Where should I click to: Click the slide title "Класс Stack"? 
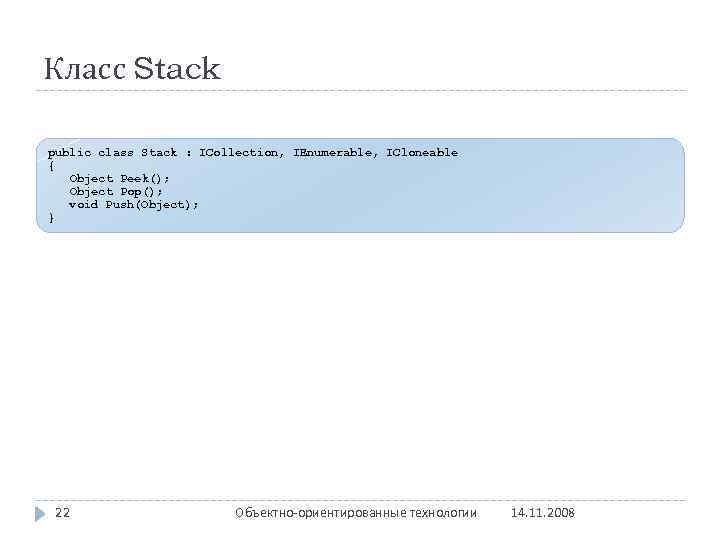pos(132,68)
